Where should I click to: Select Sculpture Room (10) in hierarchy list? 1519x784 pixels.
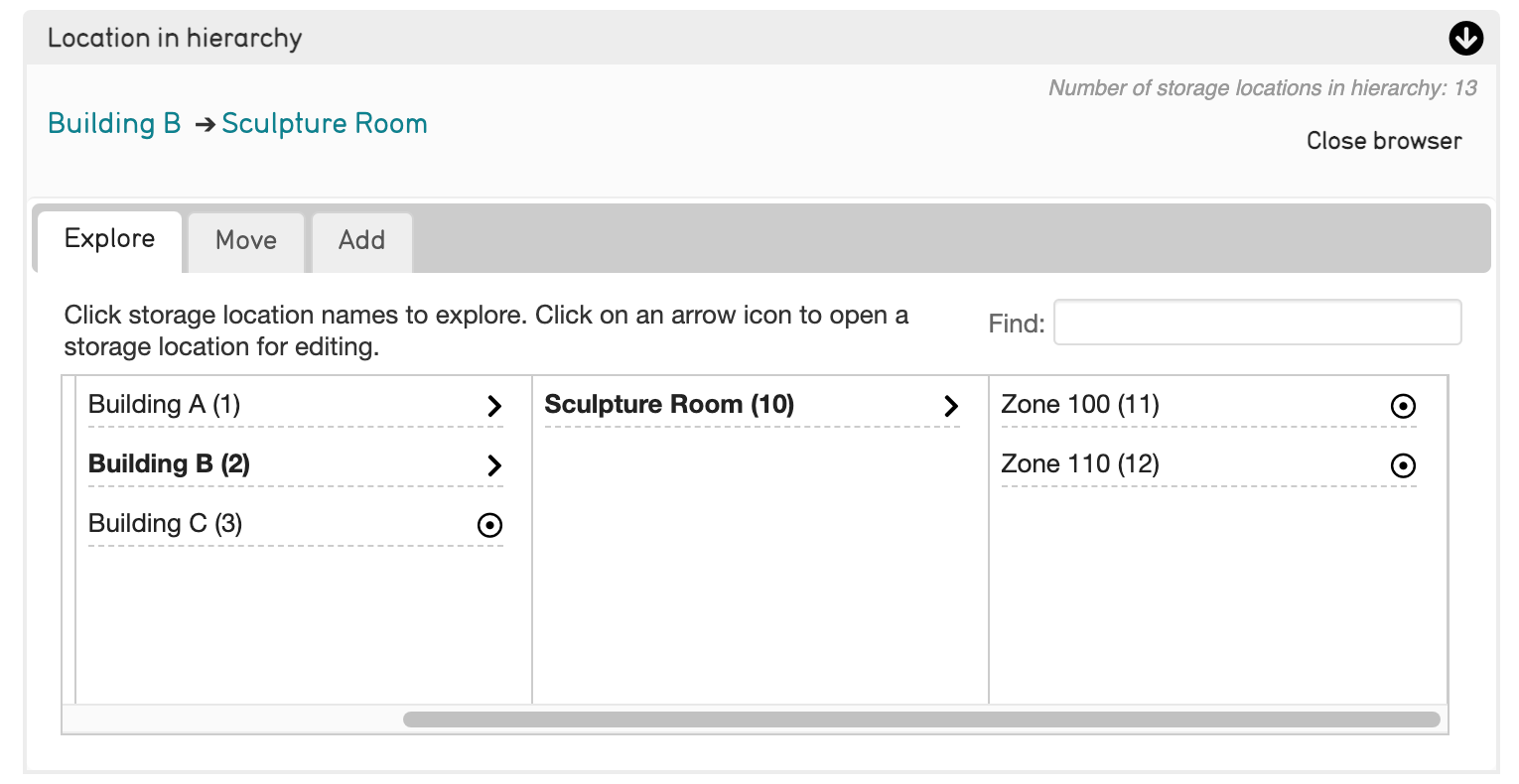668,405
